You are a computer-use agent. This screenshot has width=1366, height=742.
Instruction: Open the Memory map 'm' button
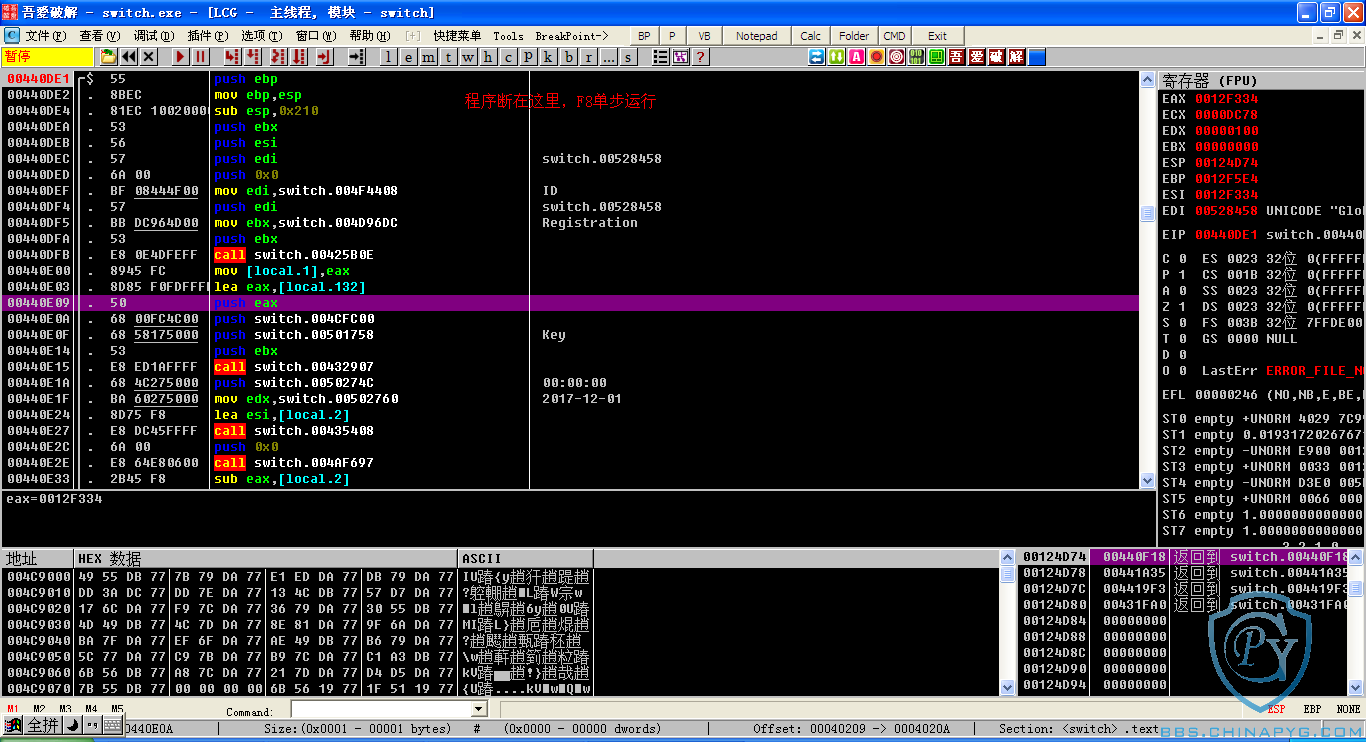[x=428, y=57]
